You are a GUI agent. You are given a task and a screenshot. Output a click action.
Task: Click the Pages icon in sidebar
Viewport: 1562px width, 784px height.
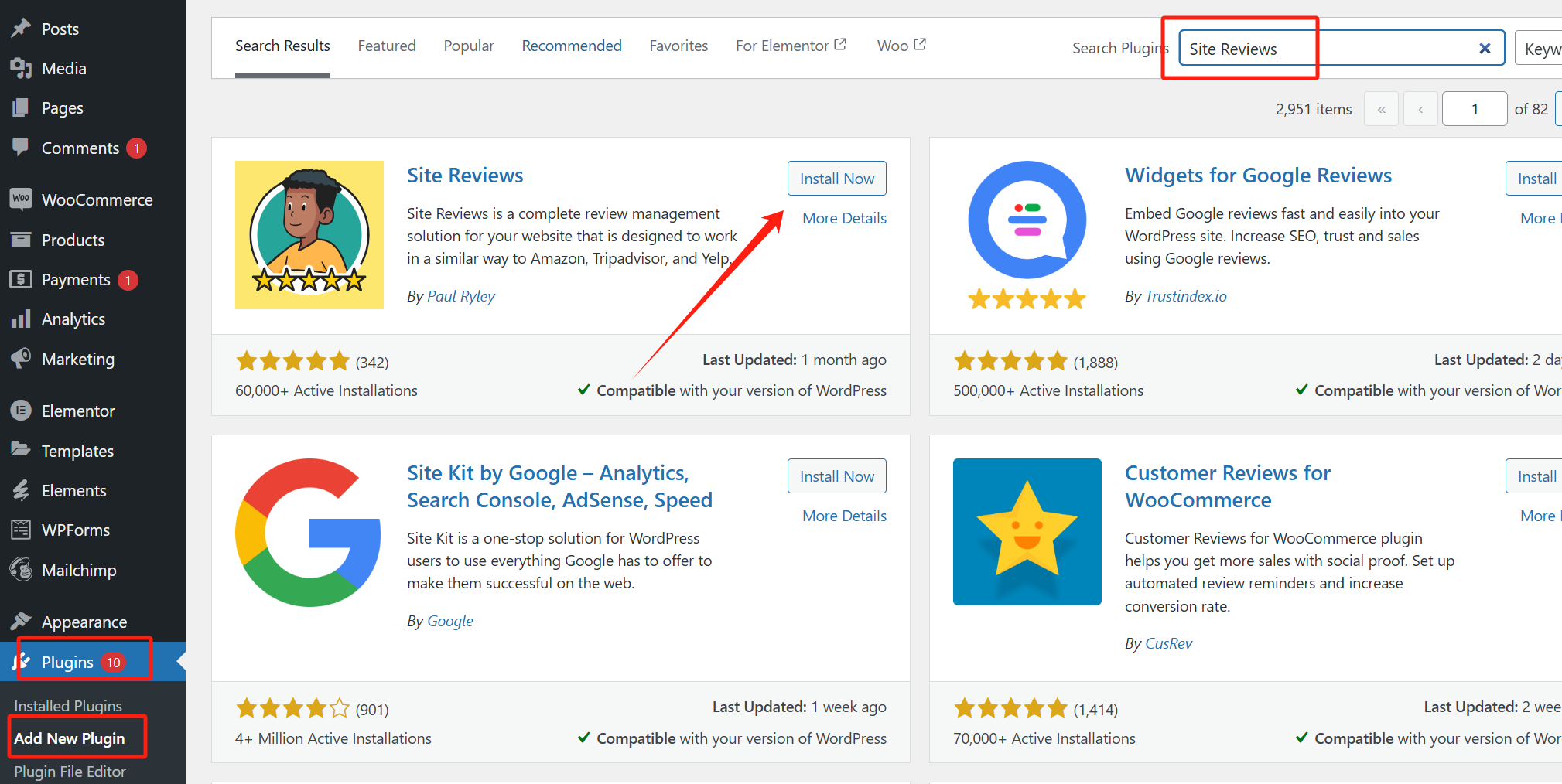click(21, 107)
